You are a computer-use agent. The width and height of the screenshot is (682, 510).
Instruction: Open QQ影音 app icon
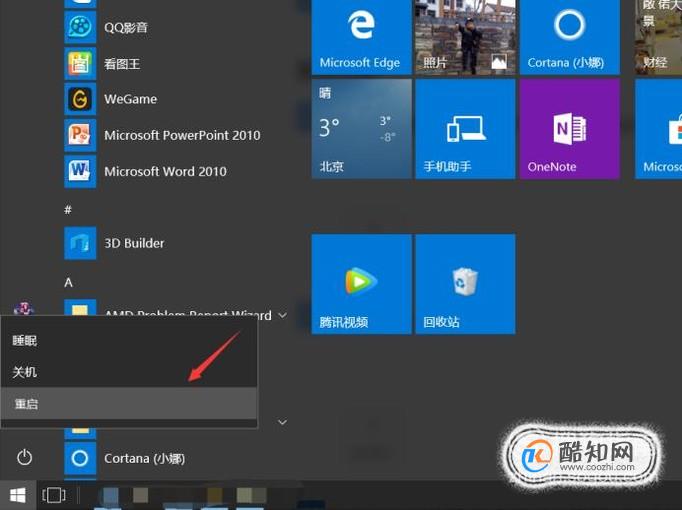(x=80, y=27)
